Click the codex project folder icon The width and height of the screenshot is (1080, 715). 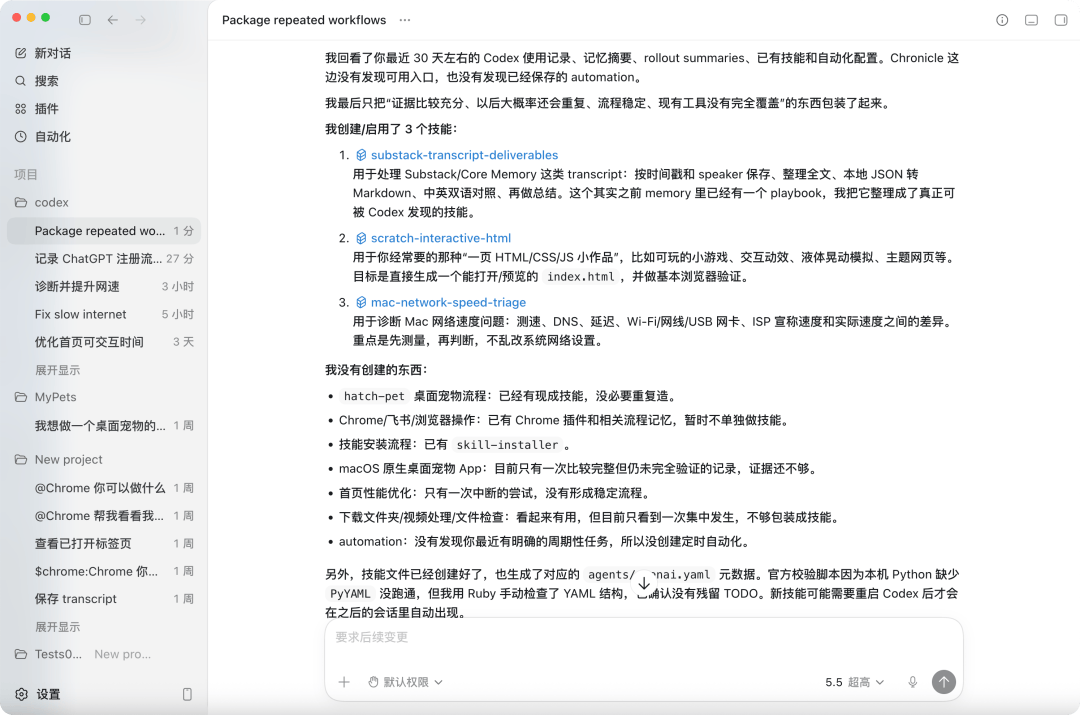click(x=21, y=203)
